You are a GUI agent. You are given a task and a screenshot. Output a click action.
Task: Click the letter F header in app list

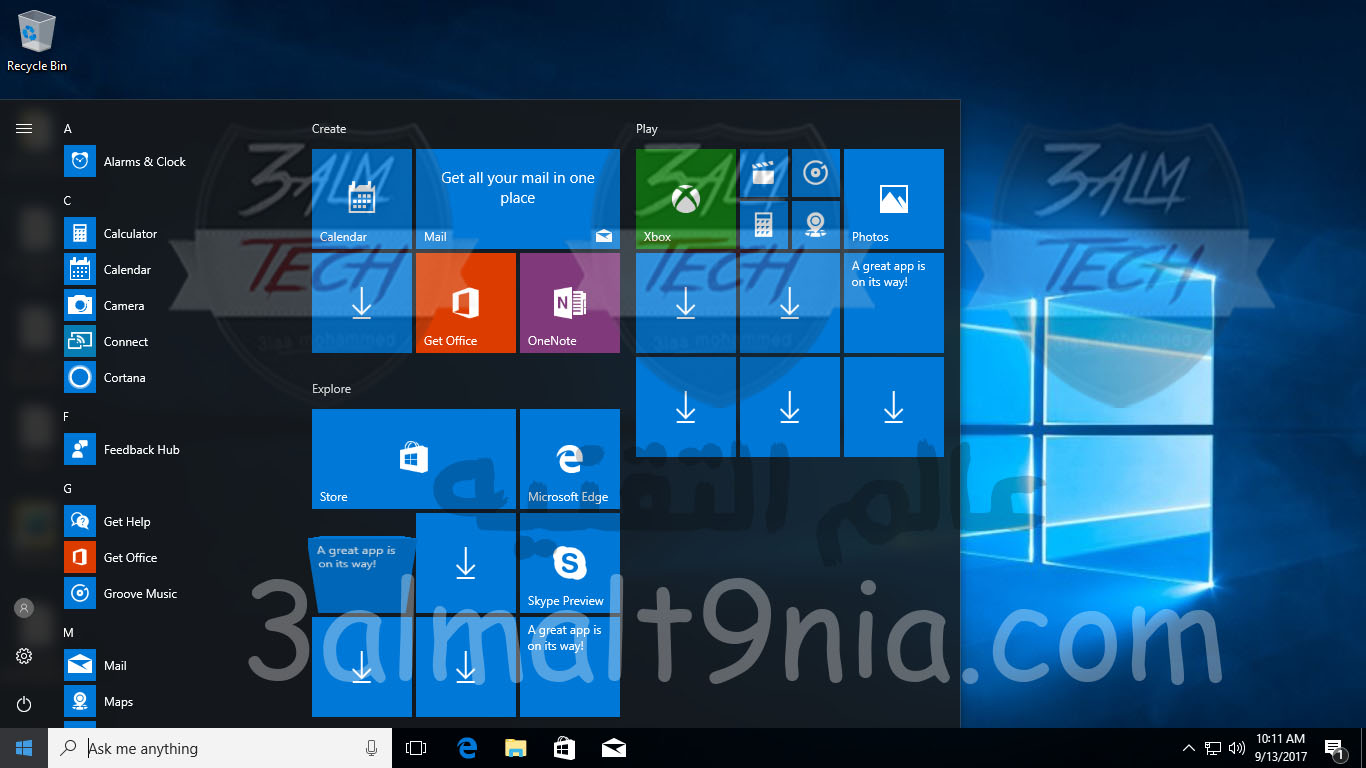click(67, 417)
